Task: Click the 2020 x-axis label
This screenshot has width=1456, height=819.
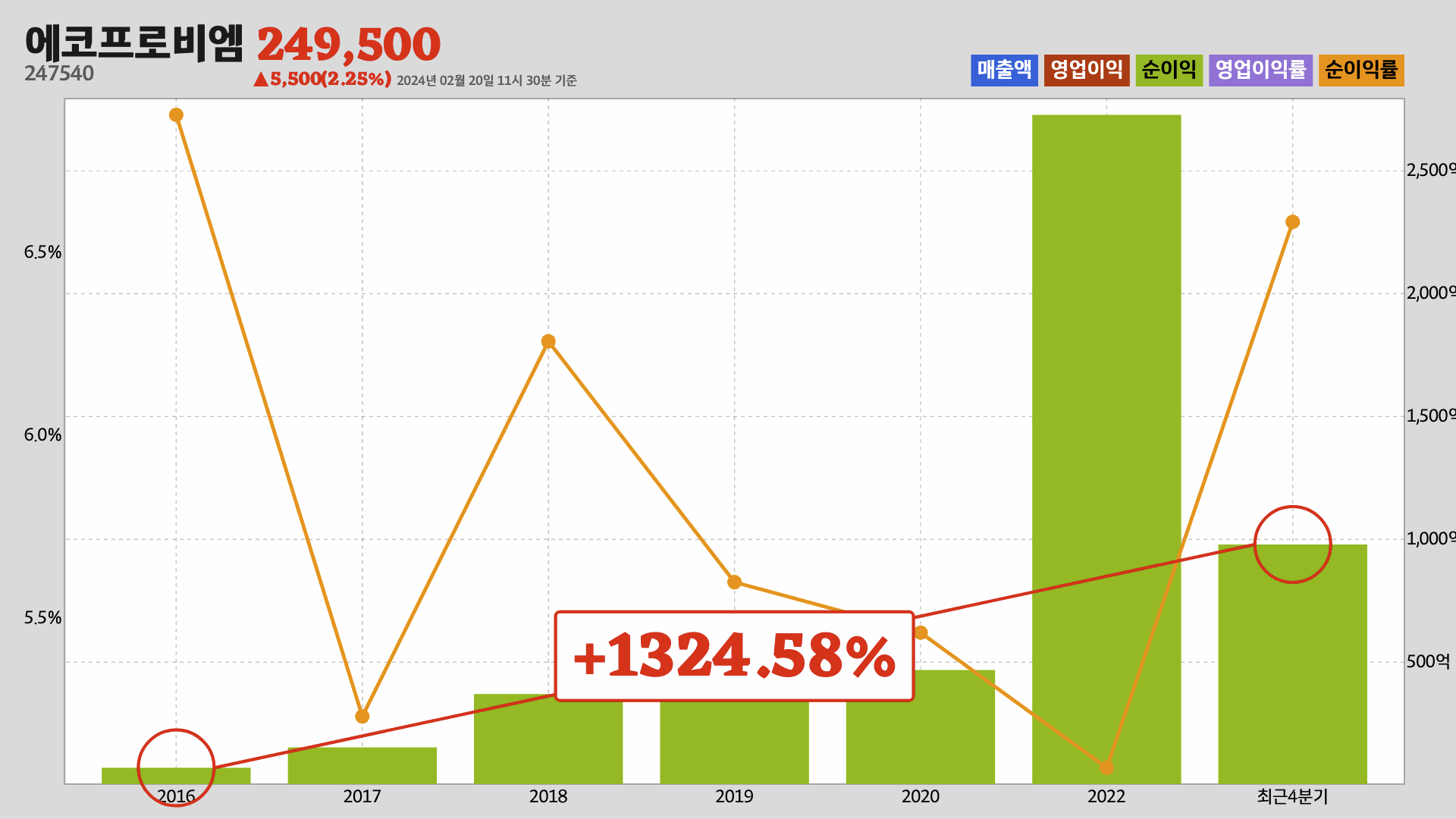Action: (921, 796)
